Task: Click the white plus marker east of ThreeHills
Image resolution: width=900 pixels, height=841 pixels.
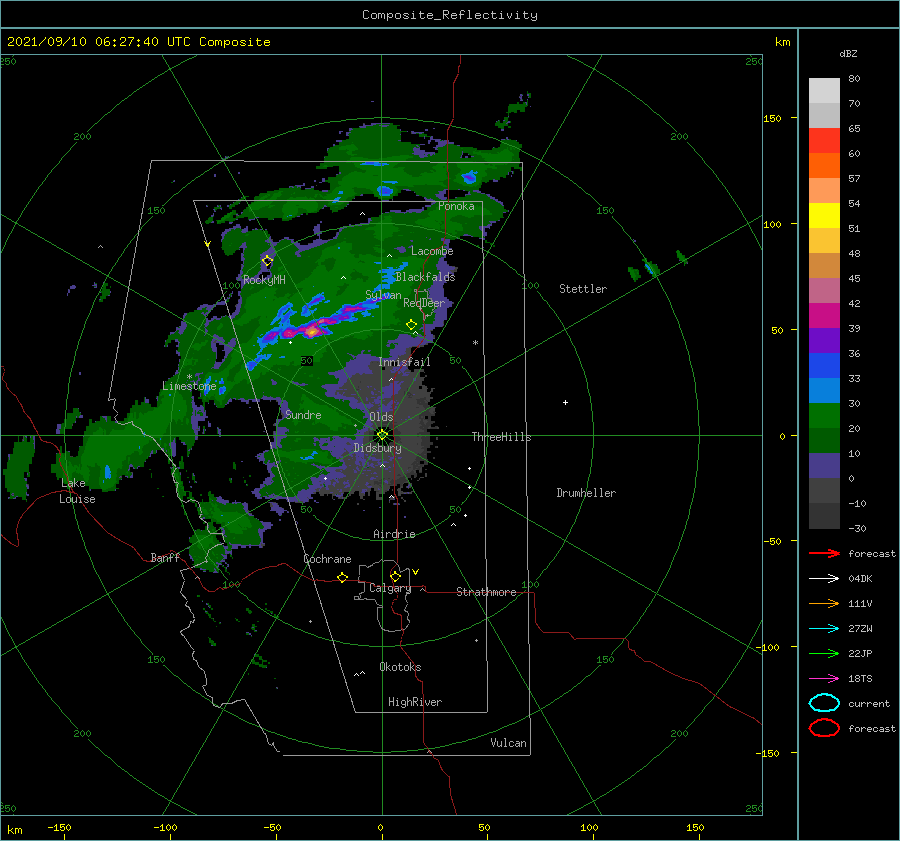Action: point(565,402)
